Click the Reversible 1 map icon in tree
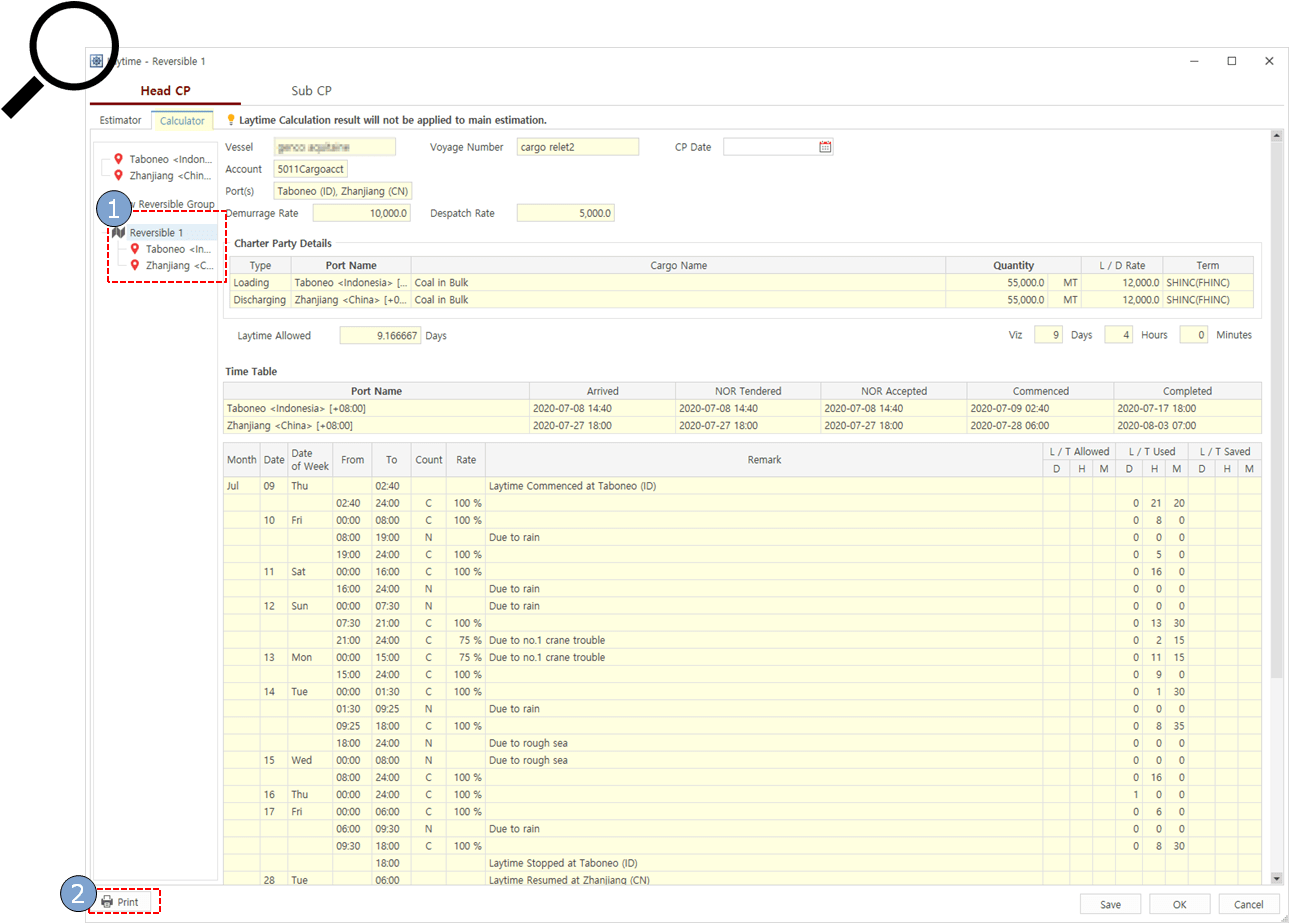The width and height of the screenshot is (1290, 924). pyautogui.click(x=118, y=232)
